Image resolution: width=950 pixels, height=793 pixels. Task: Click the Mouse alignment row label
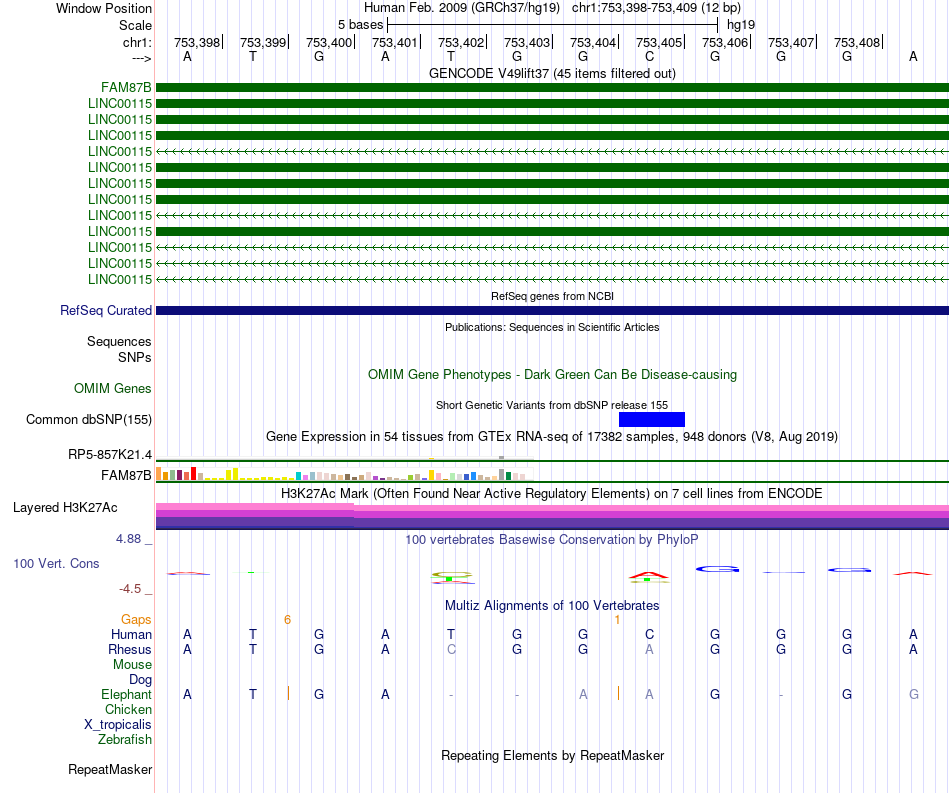132,665
